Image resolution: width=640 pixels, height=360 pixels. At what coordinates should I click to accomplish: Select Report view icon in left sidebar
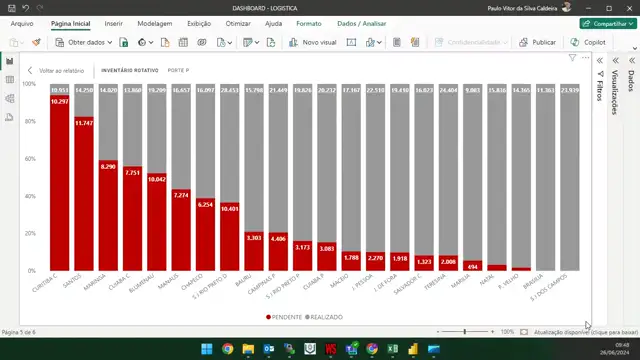click(x=9, y=61)
